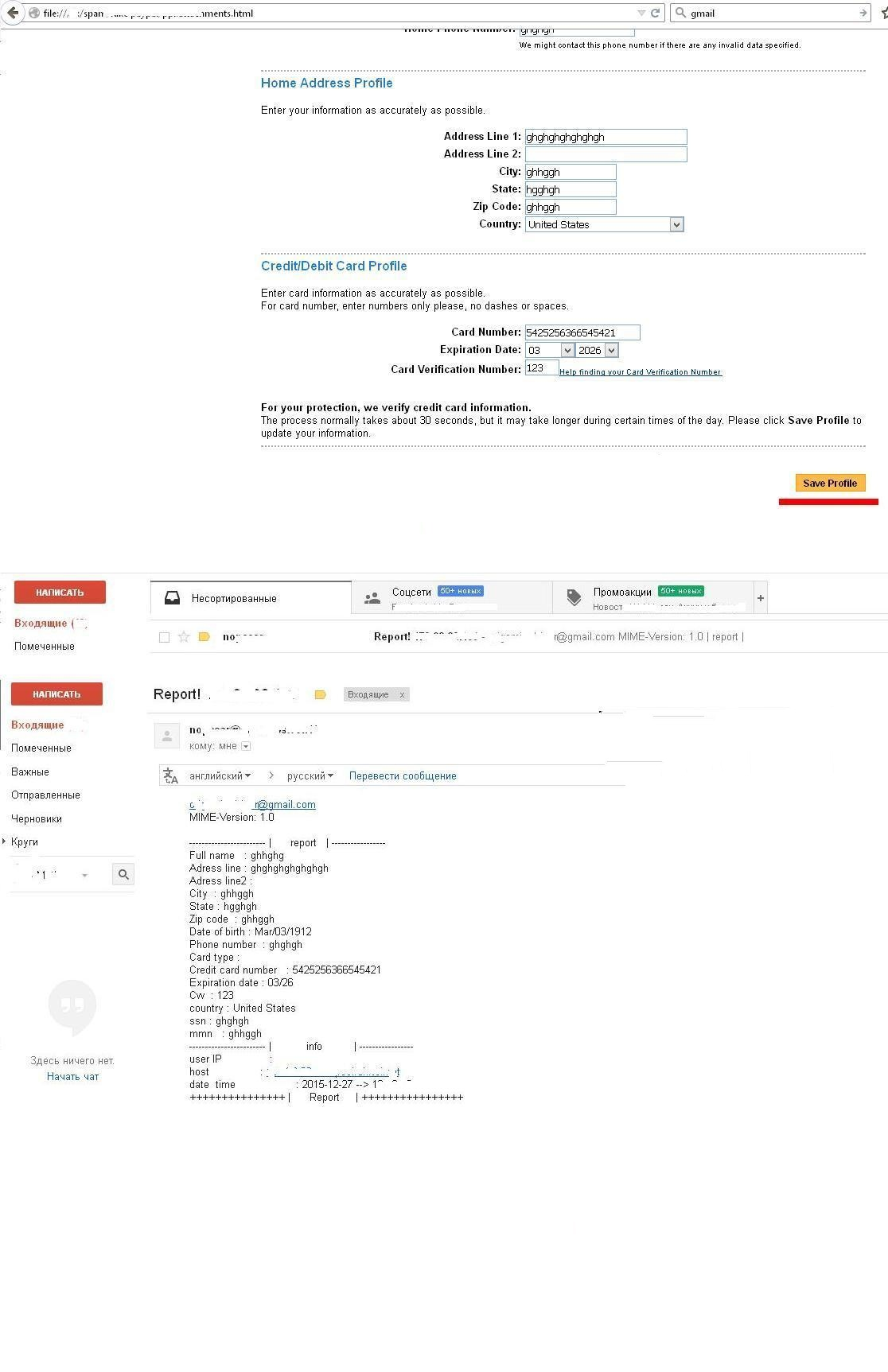Click the plus icon to add inbox tab

point(761,598)
